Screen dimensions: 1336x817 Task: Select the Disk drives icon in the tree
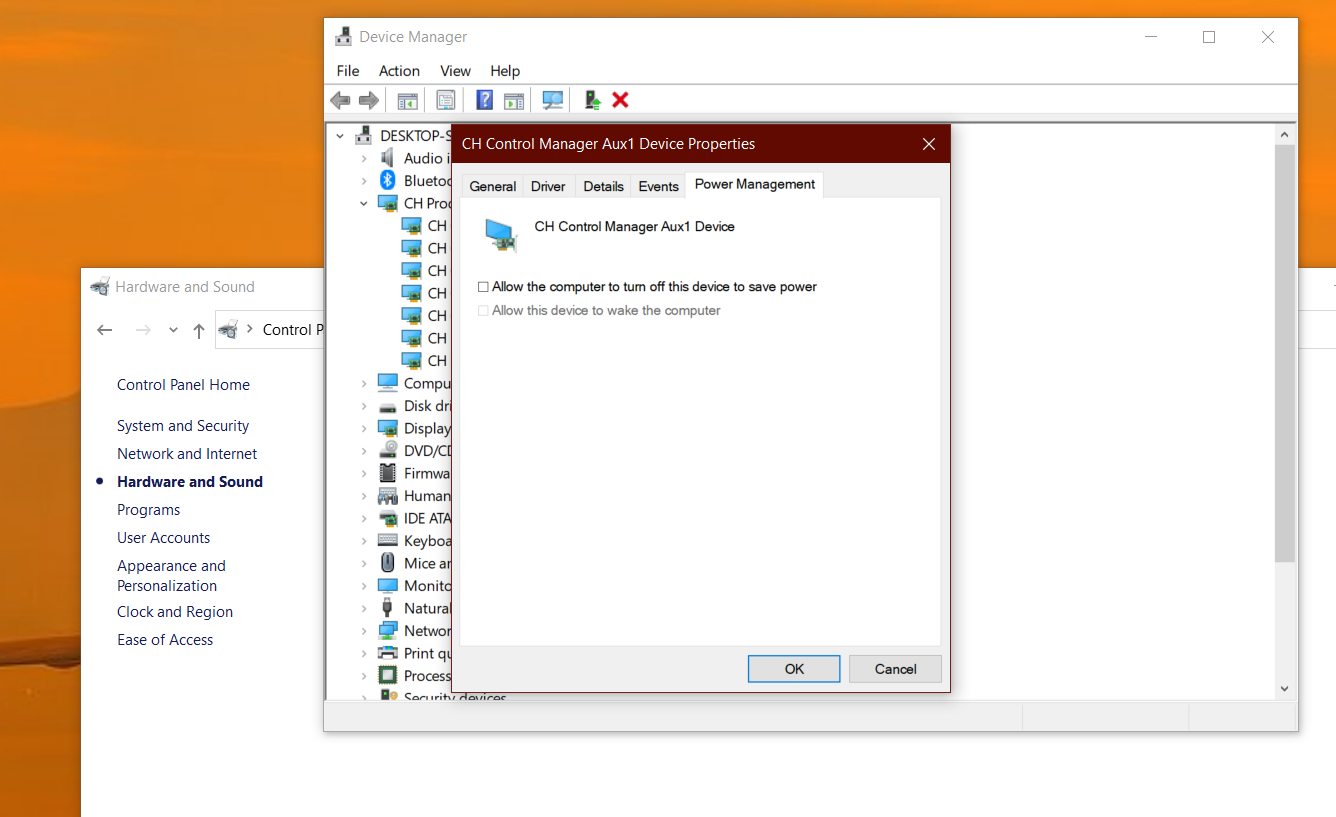coord(388,406)
